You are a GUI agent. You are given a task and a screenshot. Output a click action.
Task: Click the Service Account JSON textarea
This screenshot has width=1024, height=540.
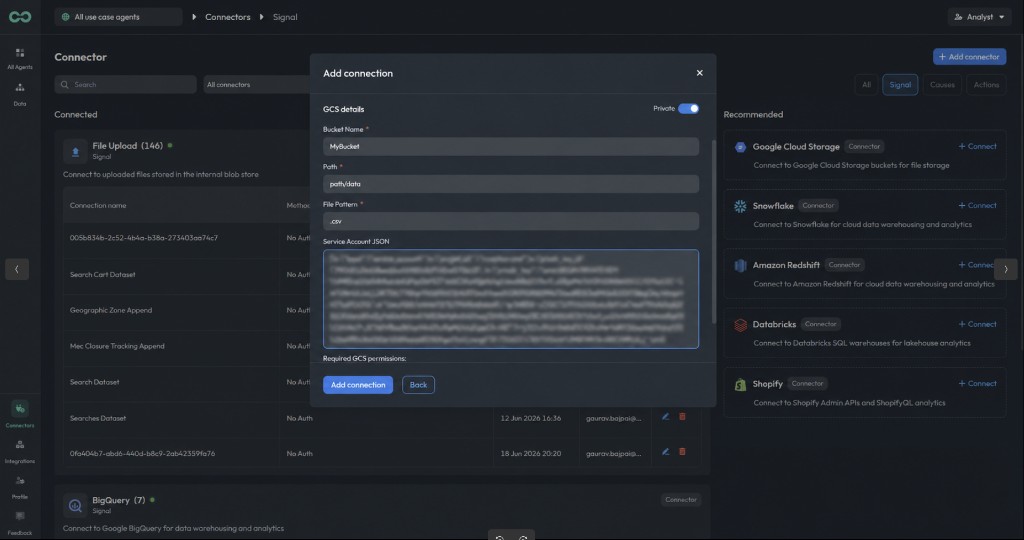point(511,298)
